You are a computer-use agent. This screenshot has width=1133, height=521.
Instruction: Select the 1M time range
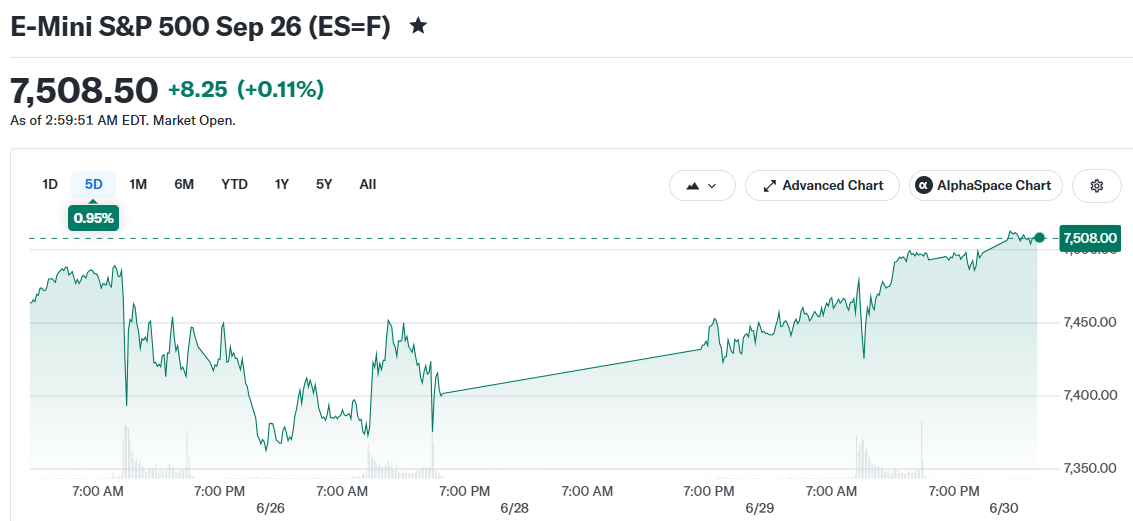pos(138,184)
